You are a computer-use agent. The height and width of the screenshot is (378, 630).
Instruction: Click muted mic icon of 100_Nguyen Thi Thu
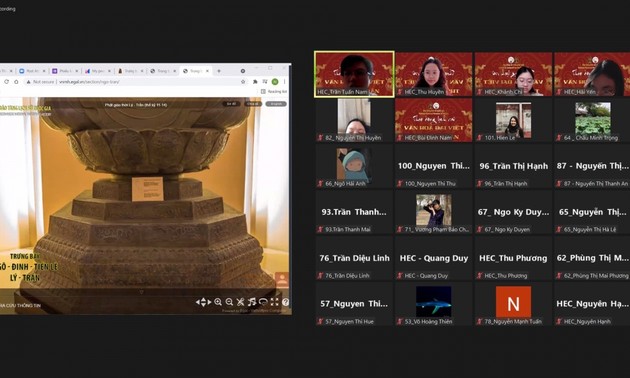(x=400, y=184)
